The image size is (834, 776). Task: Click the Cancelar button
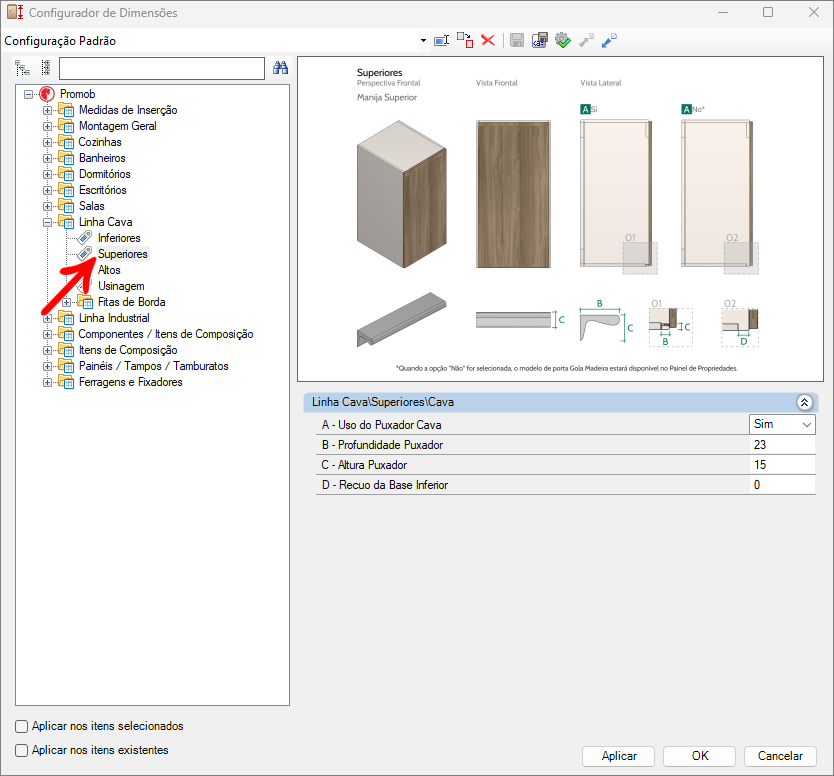tap(780, 756)
